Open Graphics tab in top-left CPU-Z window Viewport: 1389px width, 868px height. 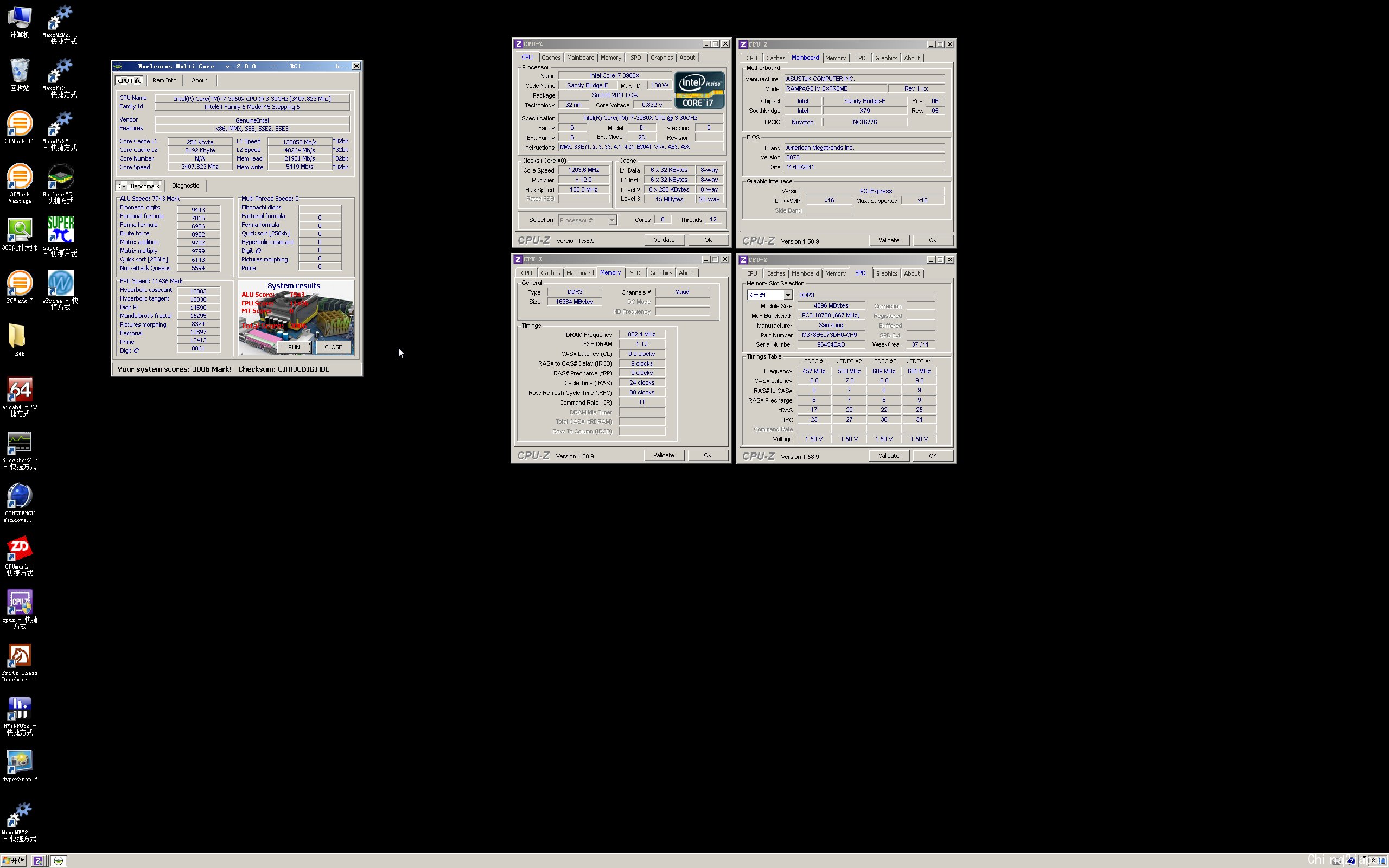pyautogui.click(x=661, y=58)
